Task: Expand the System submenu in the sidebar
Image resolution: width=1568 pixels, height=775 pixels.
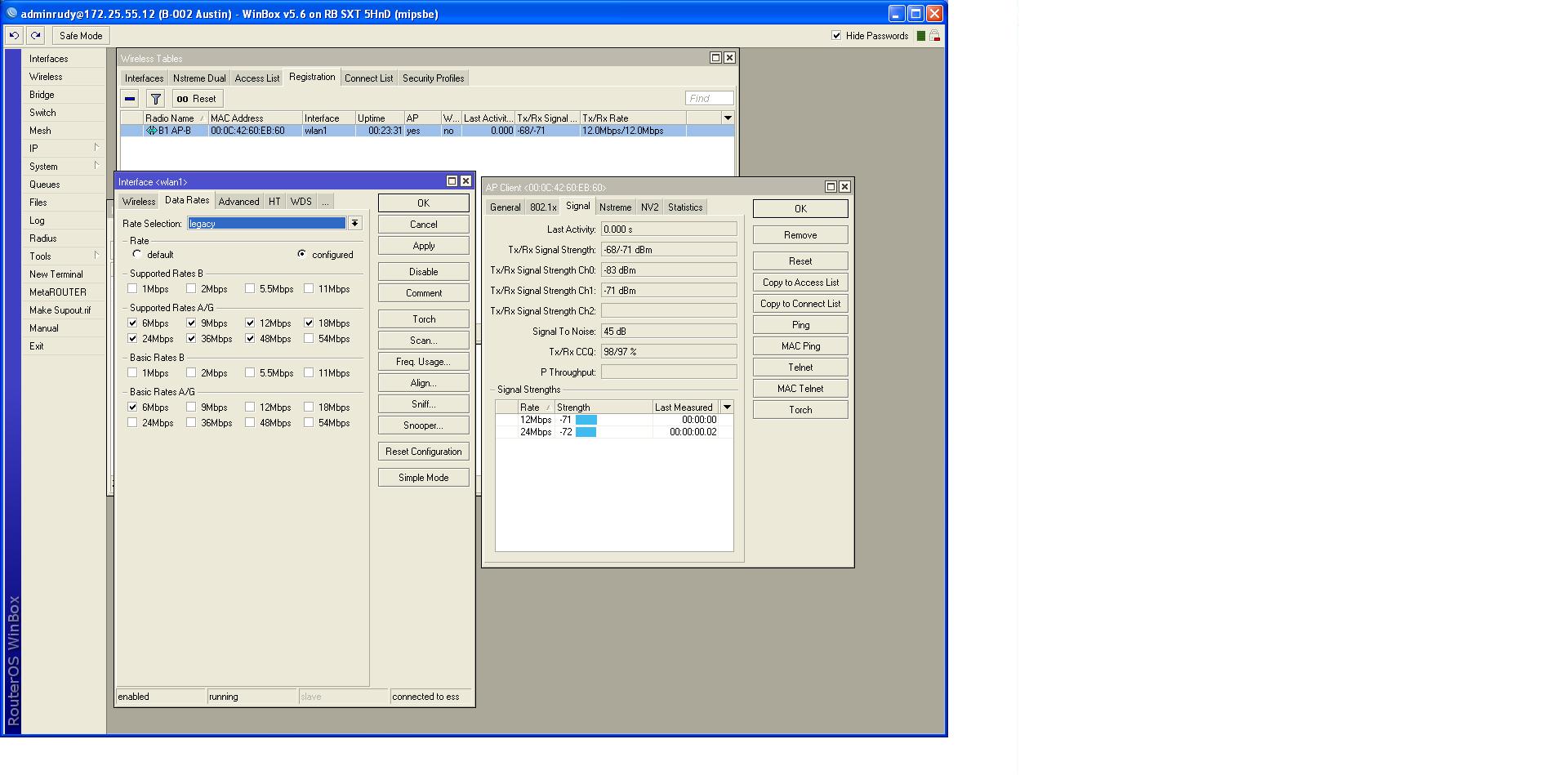Action: pyautogui.click(x=96, y=166)
